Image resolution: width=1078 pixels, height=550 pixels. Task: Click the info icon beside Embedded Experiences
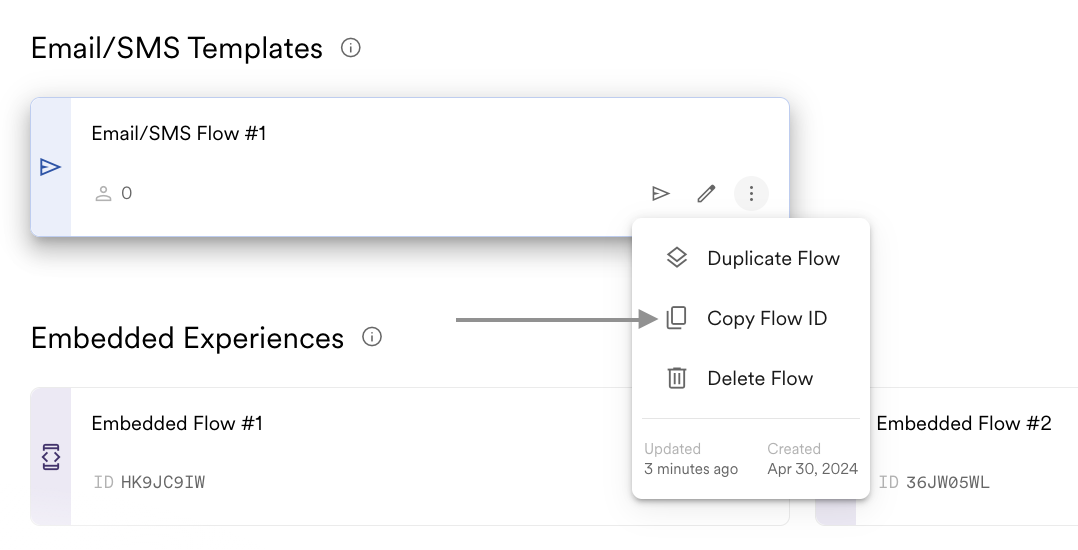pyautogui.click(x=372, y=337)
